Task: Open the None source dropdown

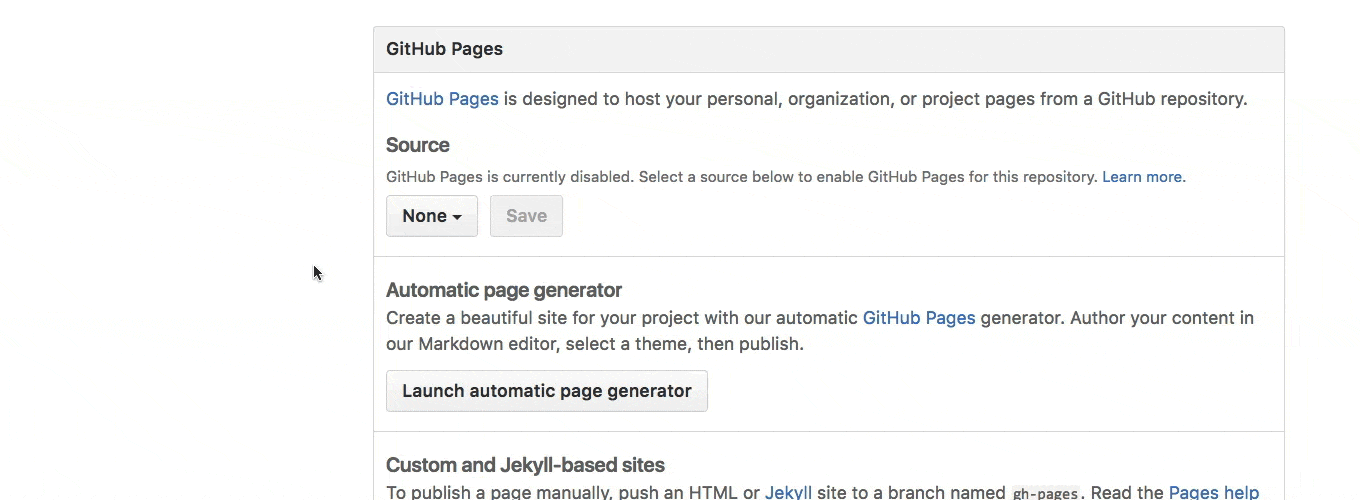Action: [x=431, y=216]
